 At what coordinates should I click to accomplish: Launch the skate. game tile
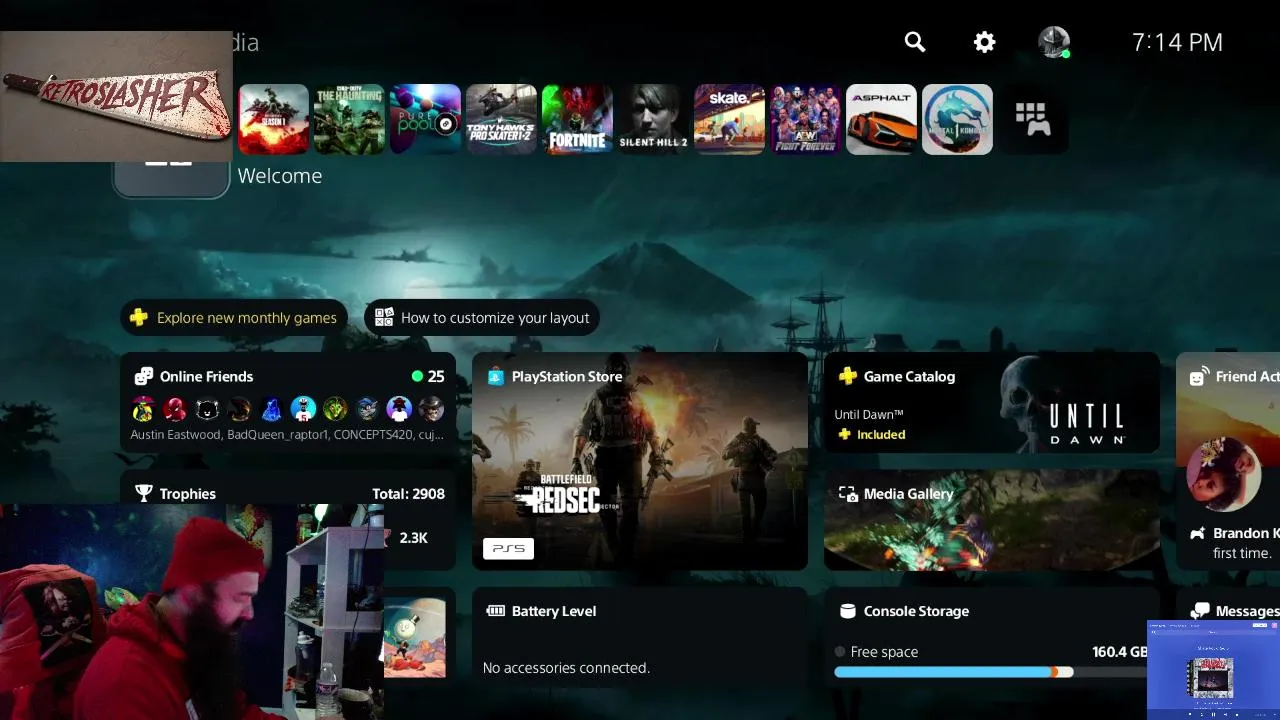coord(729,119)
